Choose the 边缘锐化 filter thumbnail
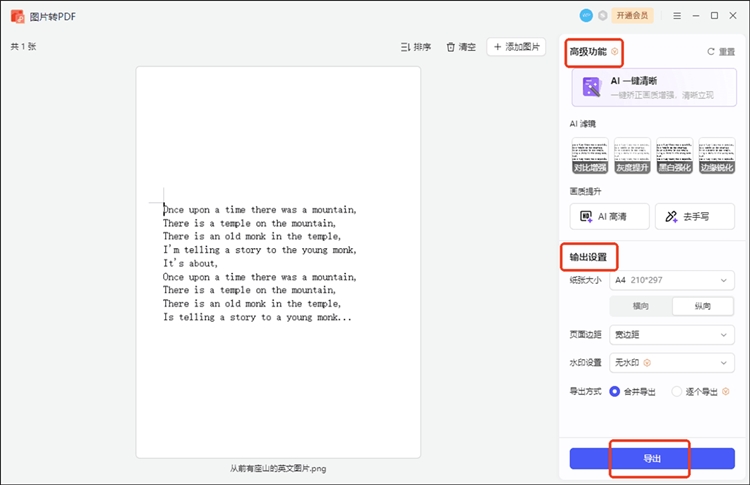This screenshot has height=485, width=750. coord(717,156)
